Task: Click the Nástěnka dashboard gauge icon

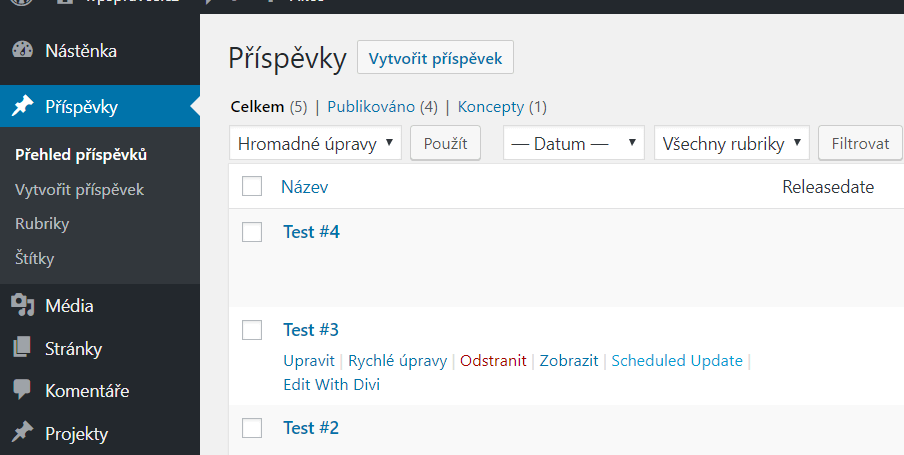Action: coord(22,50)
